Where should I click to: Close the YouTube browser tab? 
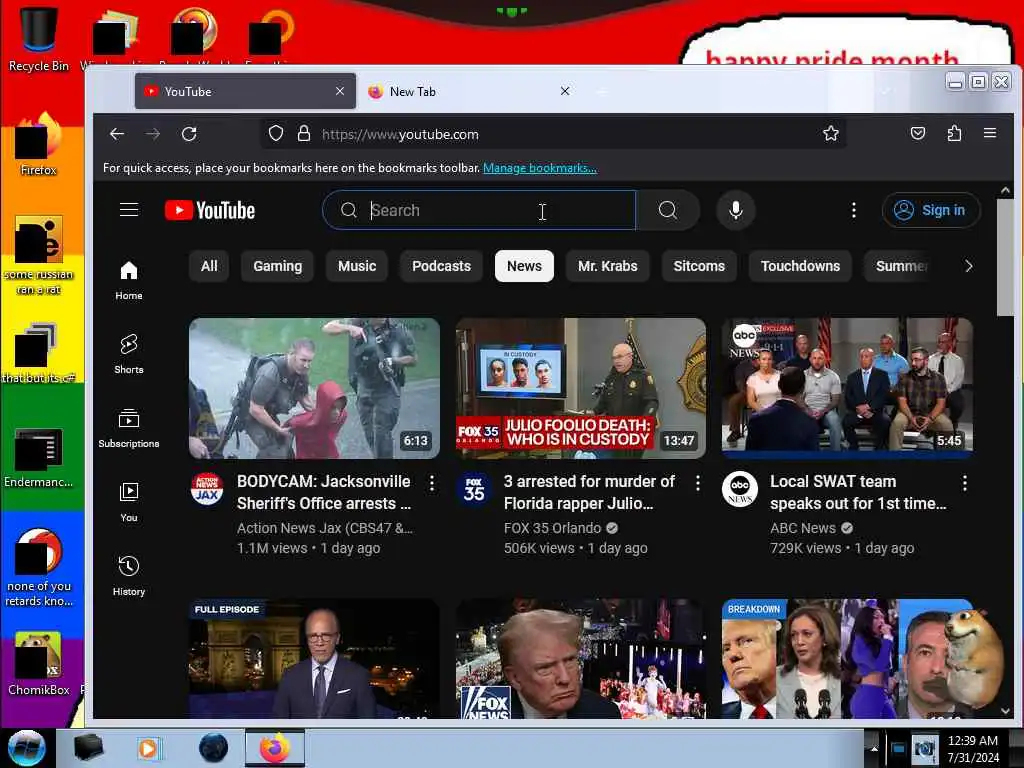(x=340, y=91)
